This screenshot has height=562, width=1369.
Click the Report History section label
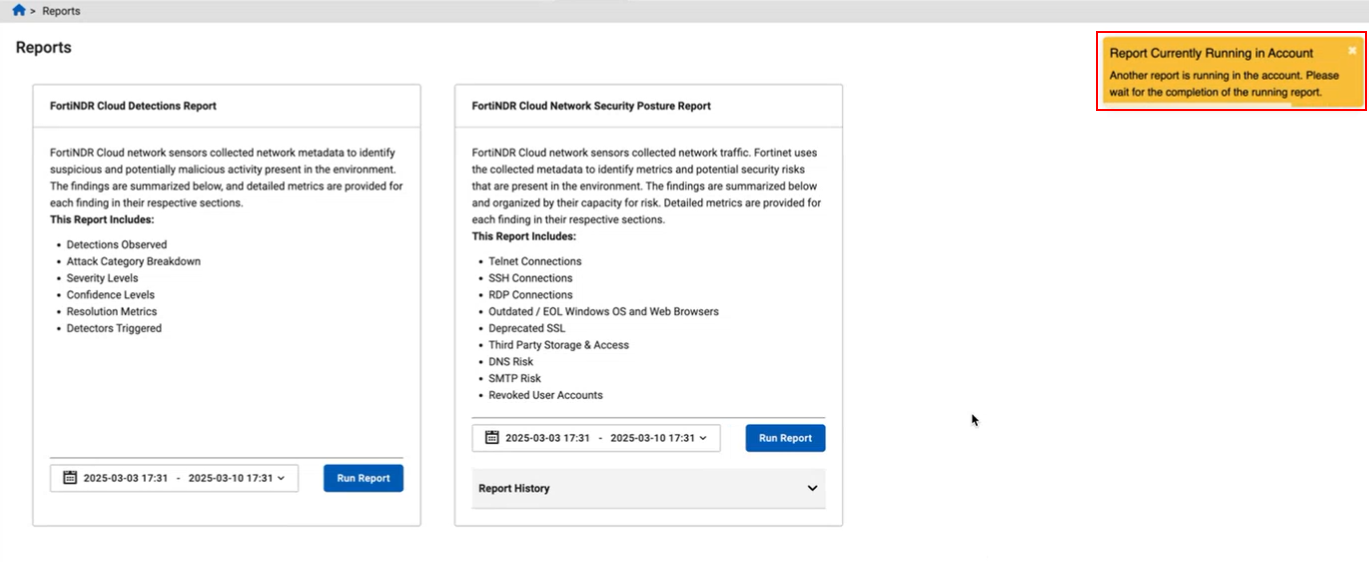tap(514, 488)
